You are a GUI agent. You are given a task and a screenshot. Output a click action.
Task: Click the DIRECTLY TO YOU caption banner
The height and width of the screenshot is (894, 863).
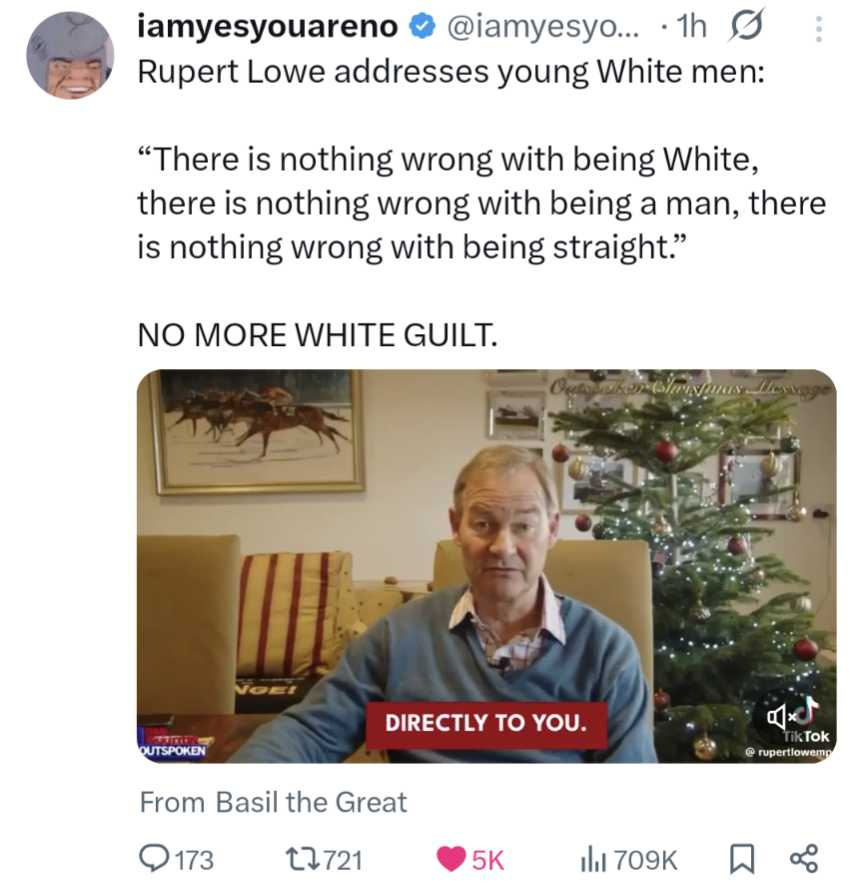point(486,723)
